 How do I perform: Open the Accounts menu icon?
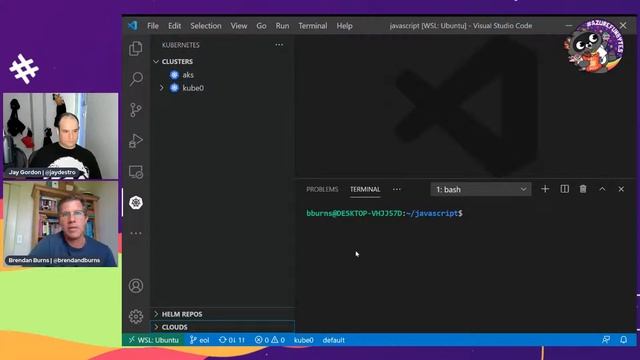pos(136,286)
